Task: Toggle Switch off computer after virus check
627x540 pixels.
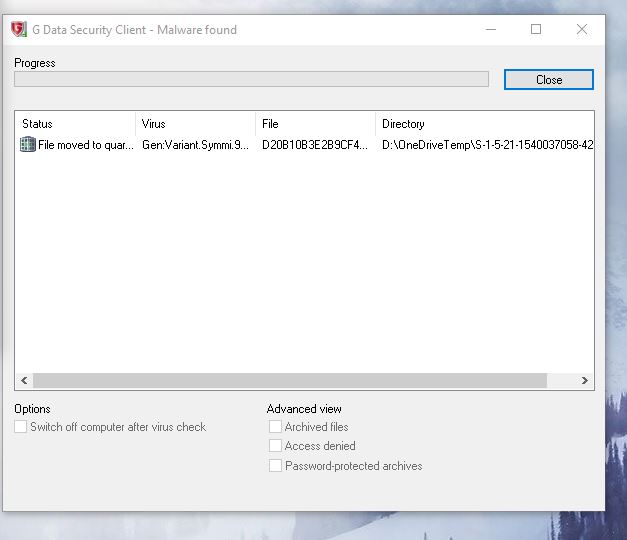Action: pyautogui.click(x=22, y=427)
